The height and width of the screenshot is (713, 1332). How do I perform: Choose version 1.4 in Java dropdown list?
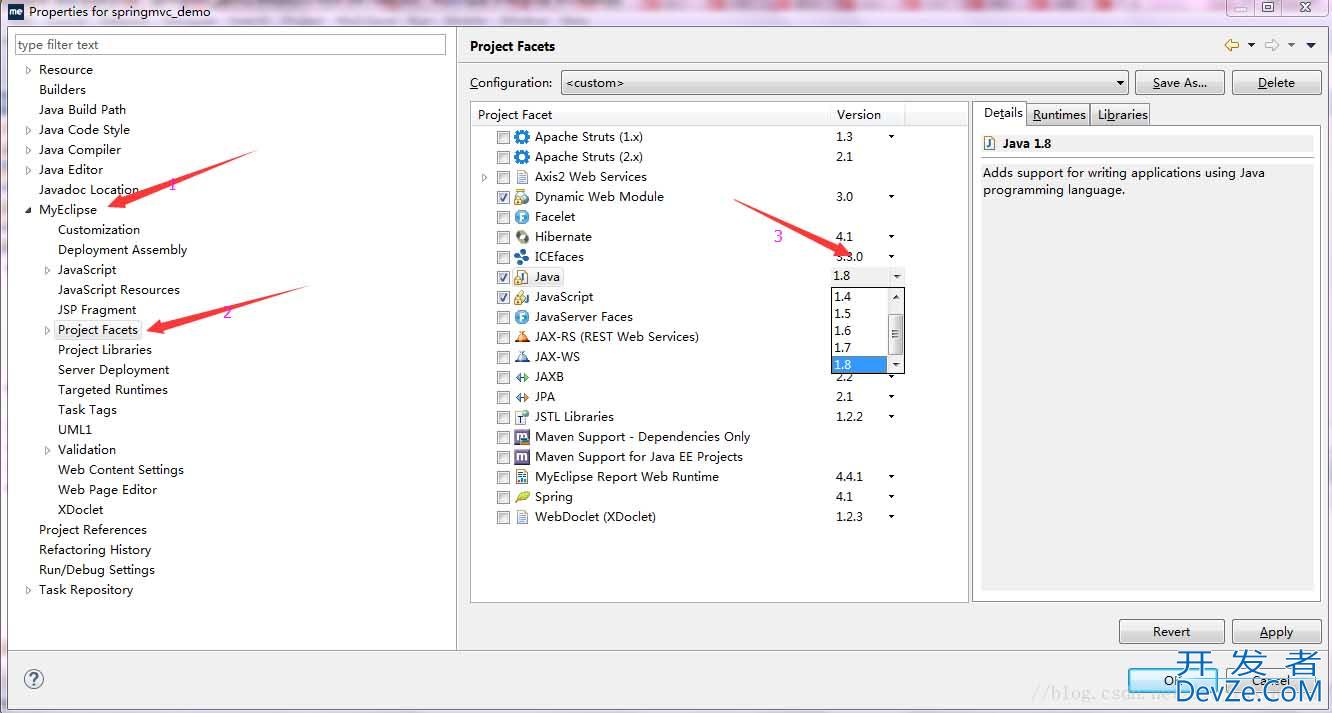click(x=860, y=297)
